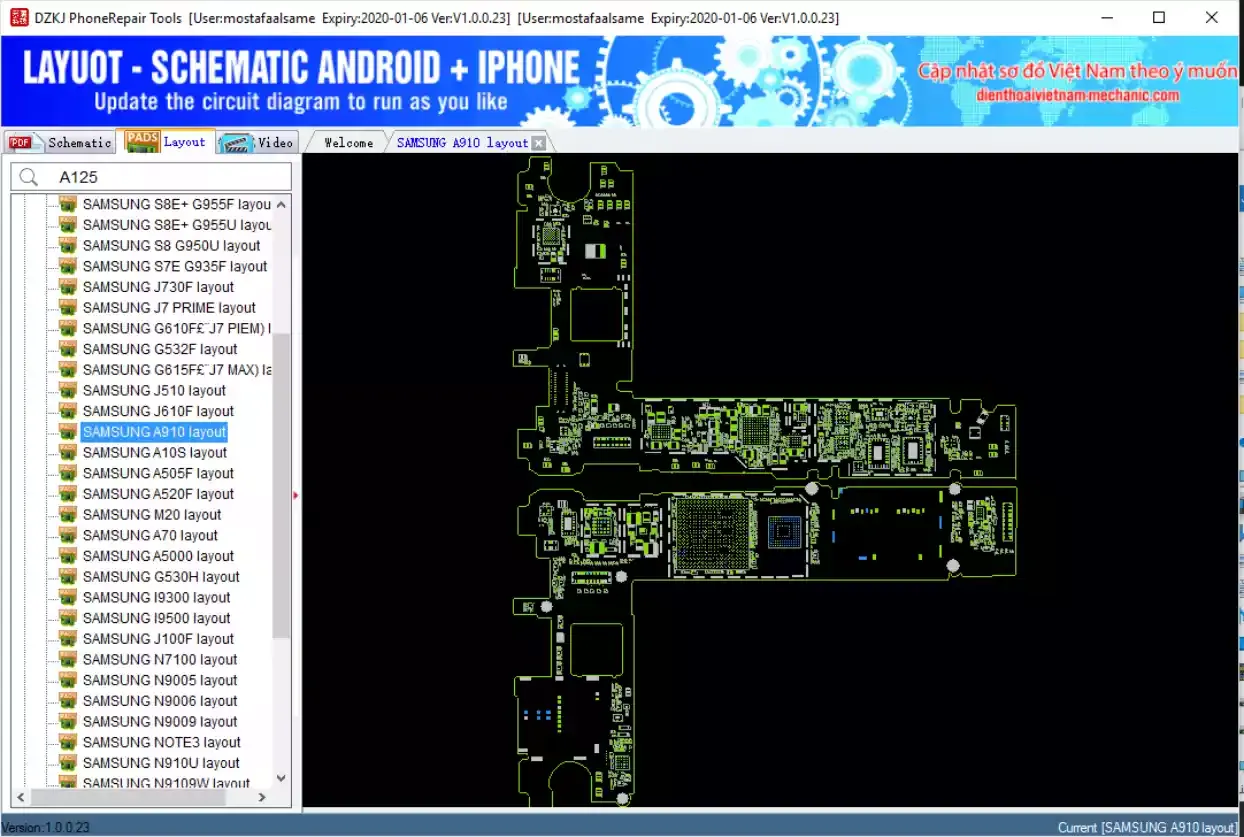The height and width of the screenshot is (837, 1244).
Task: Open SAMSUNG S8 G950U layout
Action: (171, 245)
